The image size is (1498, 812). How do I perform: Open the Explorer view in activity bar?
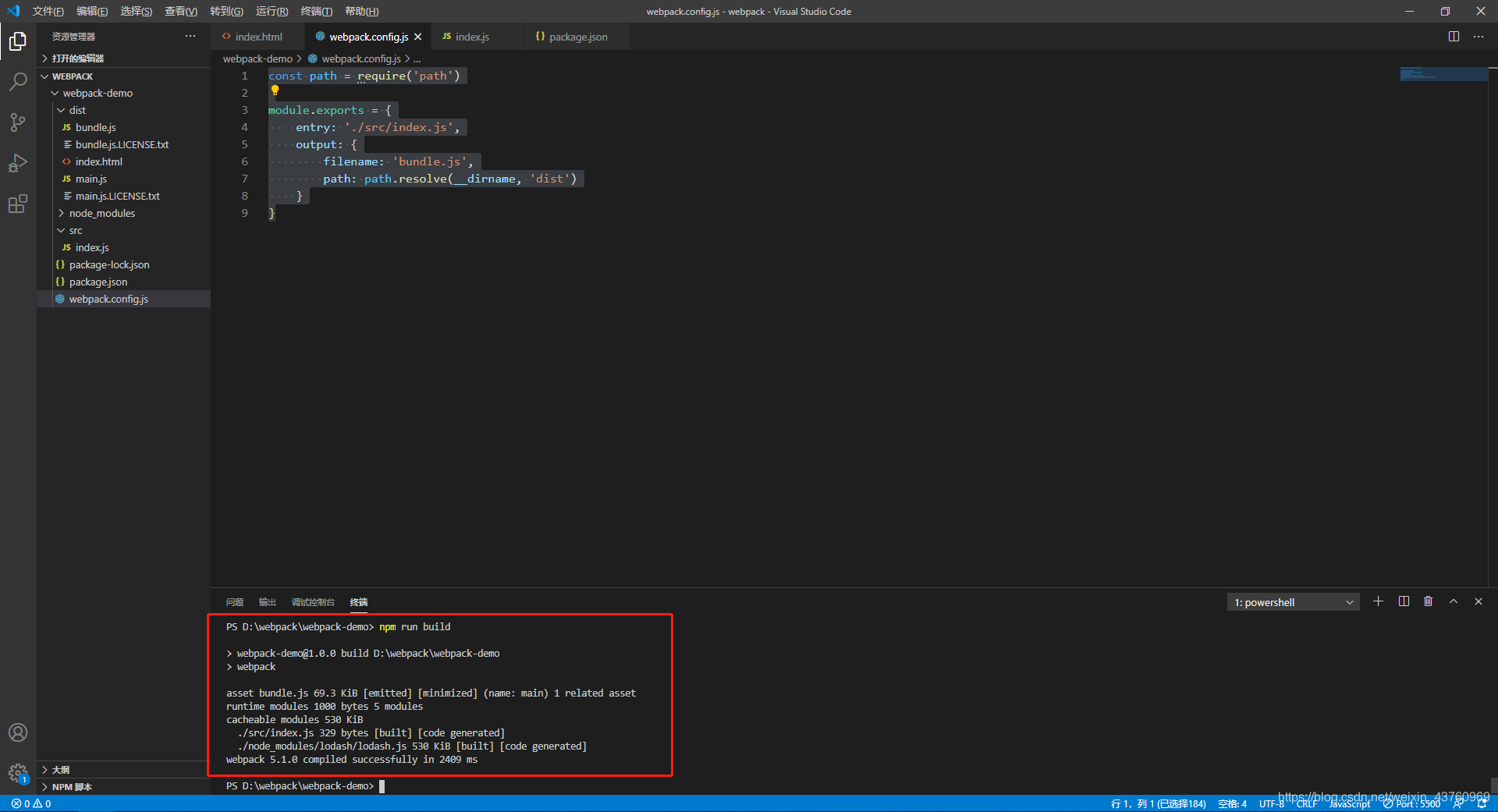pyautogui.click(x=18, y=41)
